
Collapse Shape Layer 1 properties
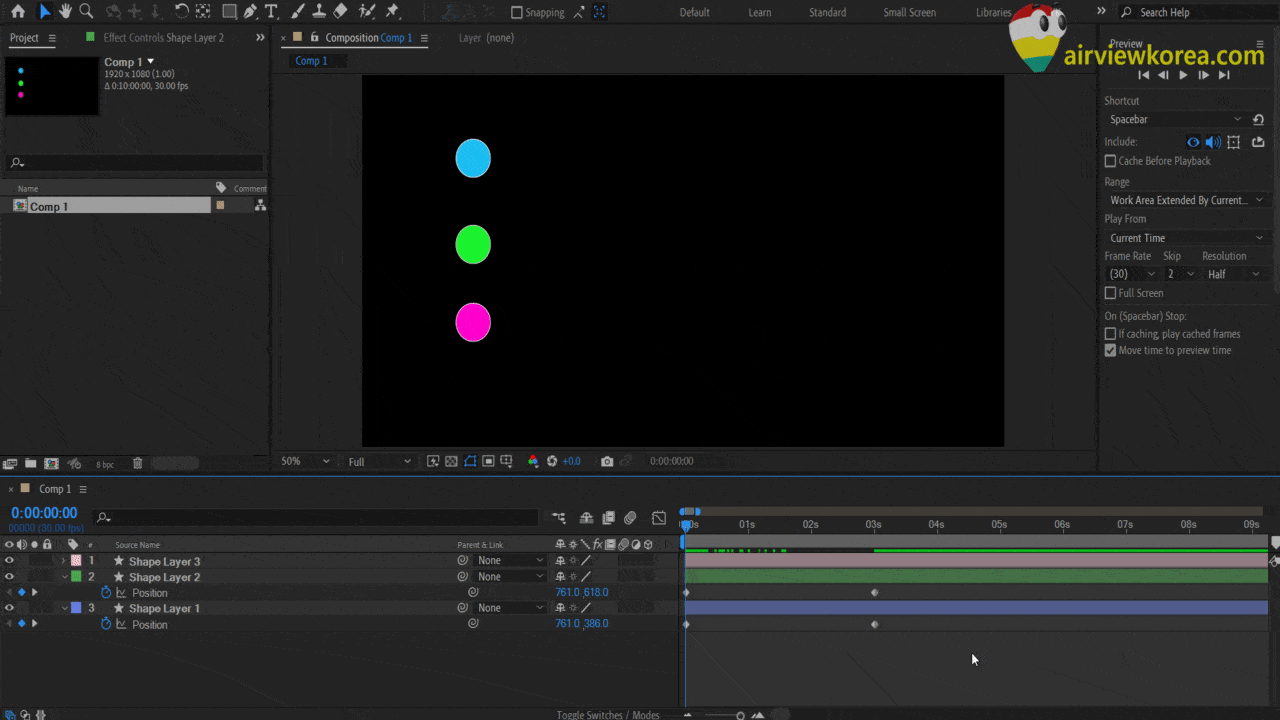click(x=65, y=608)
